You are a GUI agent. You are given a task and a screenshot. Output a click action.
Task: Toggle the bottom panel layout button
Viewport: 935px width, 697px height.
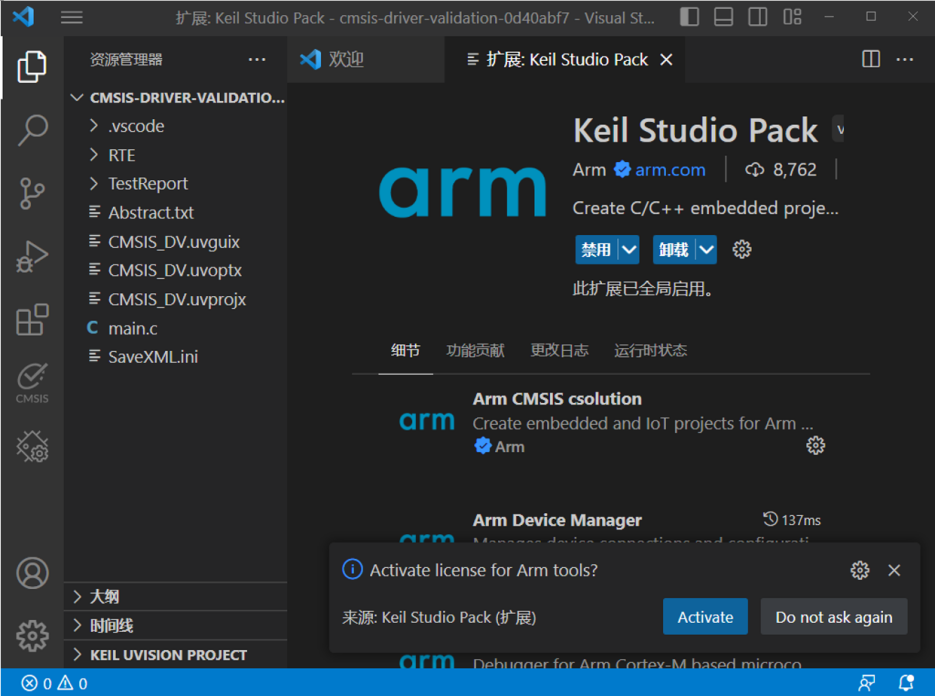tap(724, 17)
